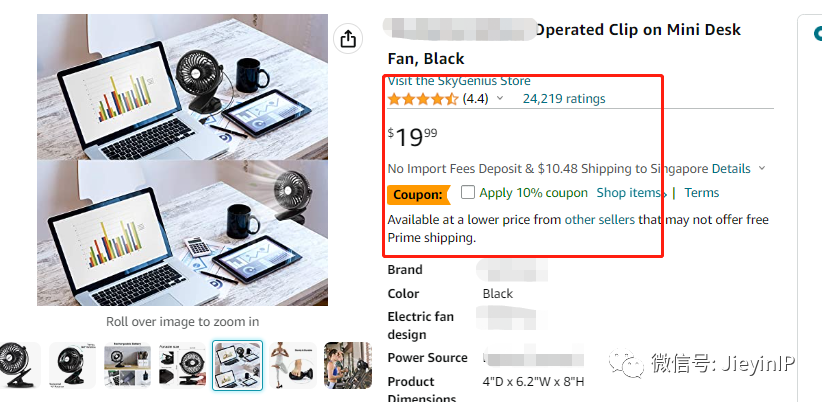This screenshot has height=402, width=822.
Task: Select second clip-fan angle thumbnail
Action: pyautogui.click(x=73, y=366)
